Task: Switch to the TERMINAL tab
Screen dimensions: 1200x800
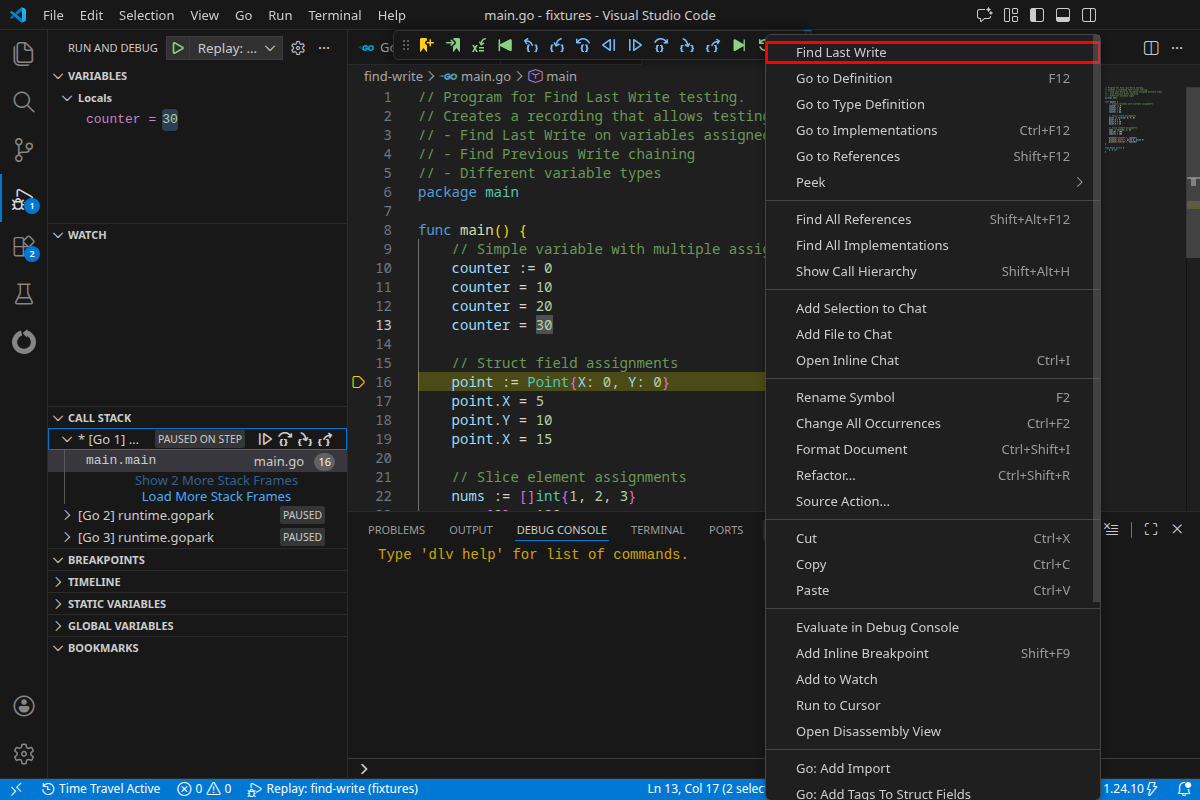Action: click(657, 529)
